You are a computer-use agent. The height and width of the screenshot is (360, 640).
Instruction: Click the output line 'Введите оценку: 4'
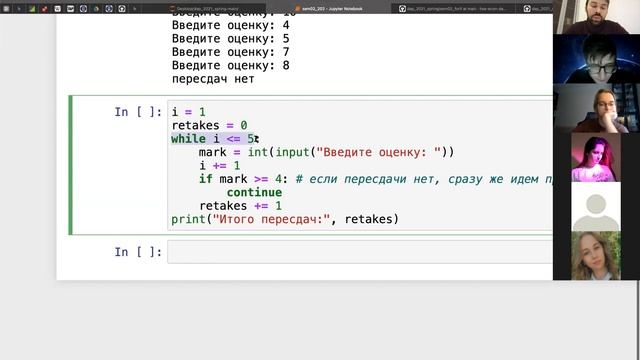point(231,25)
